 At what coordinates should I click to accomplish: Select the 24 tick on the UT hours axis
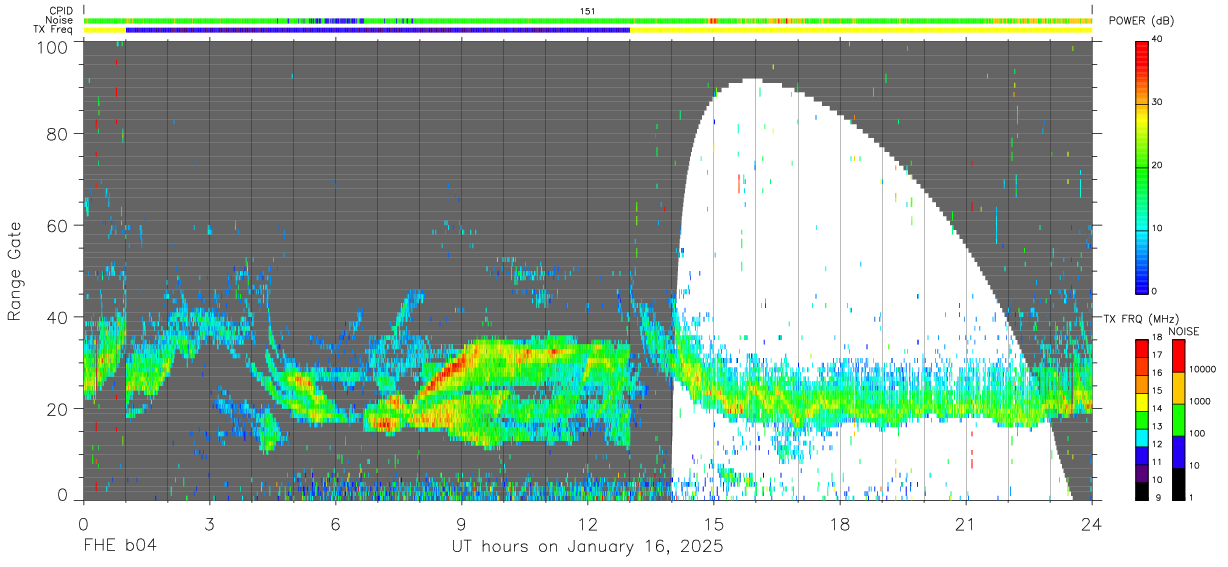click(1092, 523)
